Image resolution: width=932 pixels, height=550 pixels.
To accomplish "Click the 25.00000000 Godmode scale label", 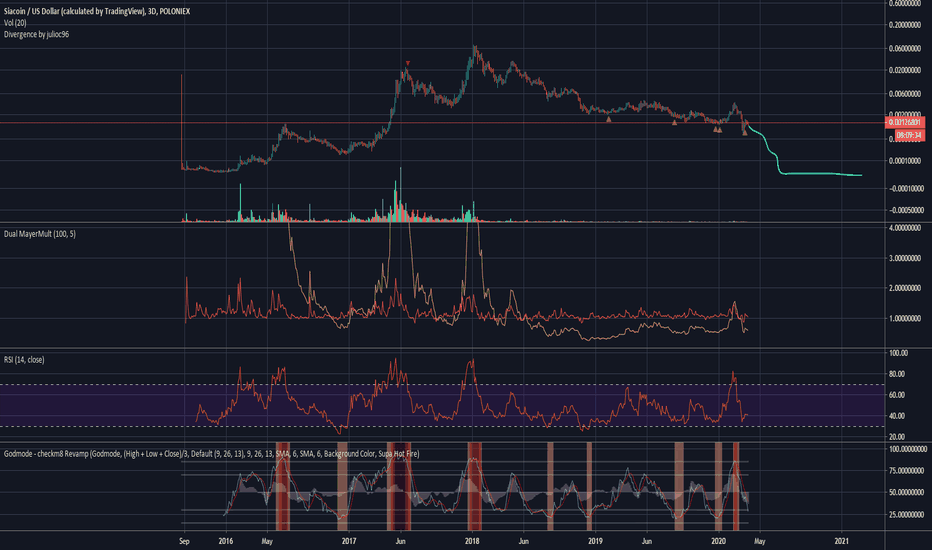I will coord(907,514).
